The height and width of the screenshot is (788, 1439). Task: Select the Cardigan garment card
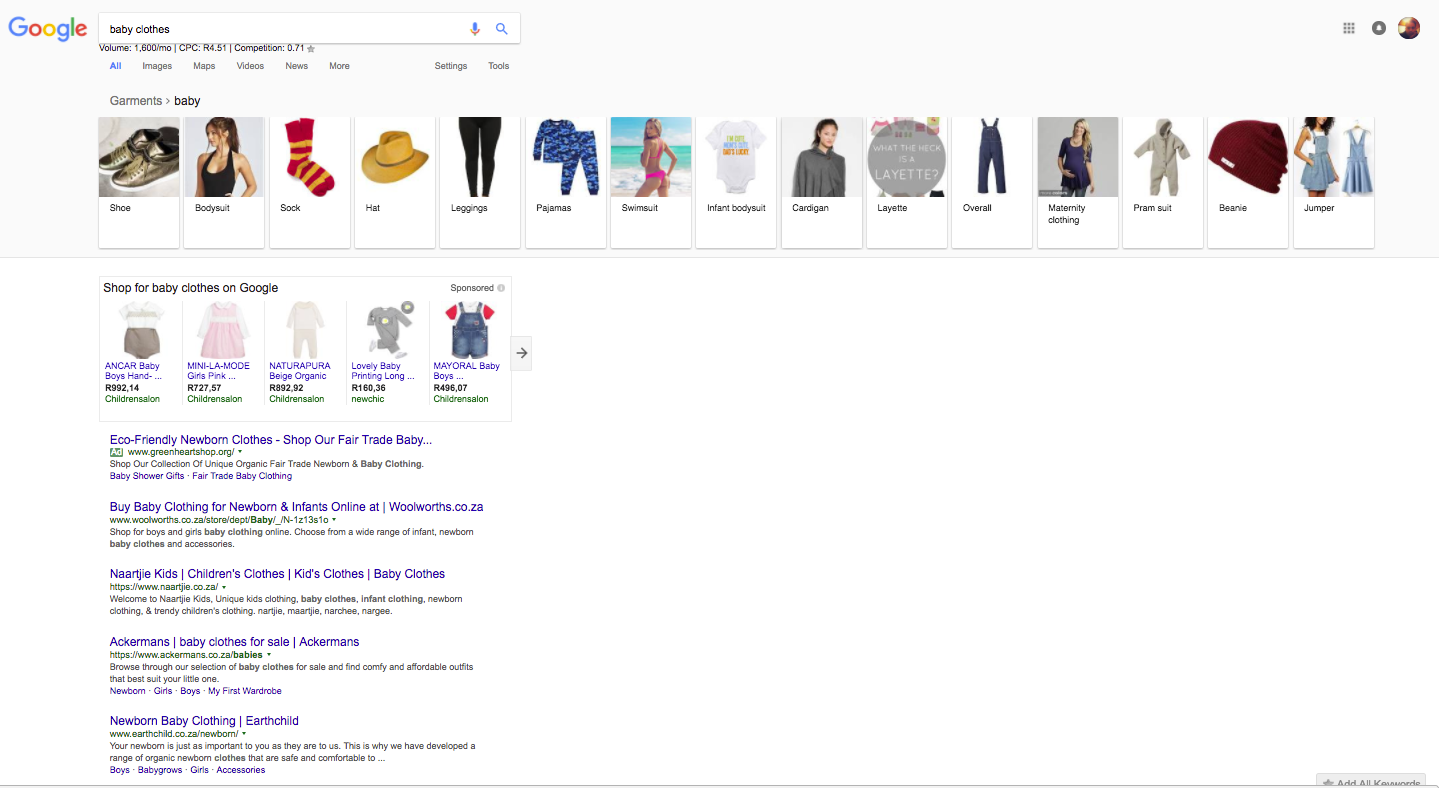[821, 182]
